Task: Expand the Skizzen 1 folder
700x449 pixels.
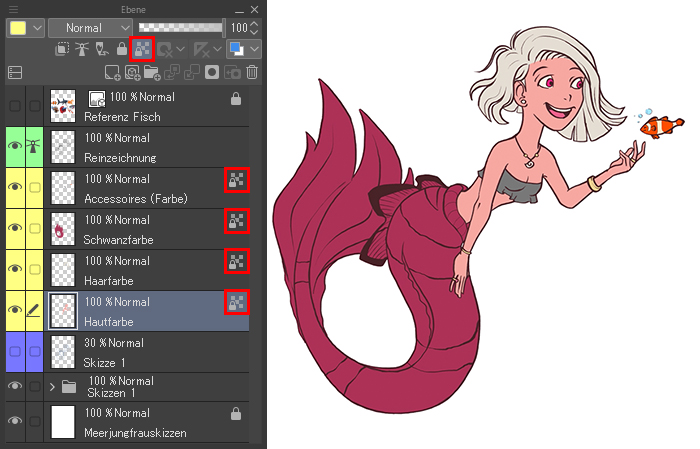Action: point(52,387)
